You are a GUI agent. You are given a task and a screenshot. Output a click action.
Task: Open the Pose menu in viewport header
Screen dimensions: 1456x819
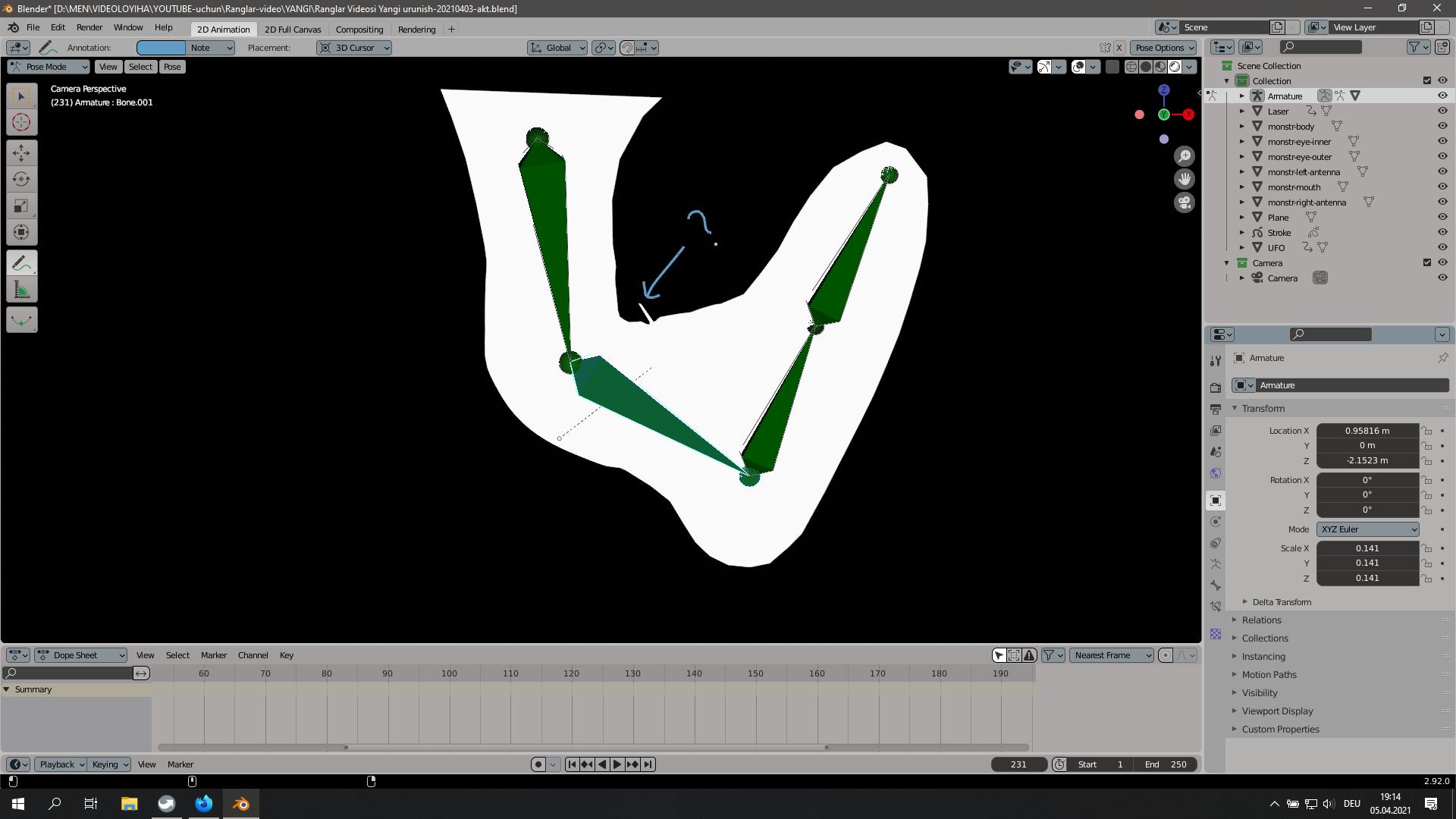172,67
